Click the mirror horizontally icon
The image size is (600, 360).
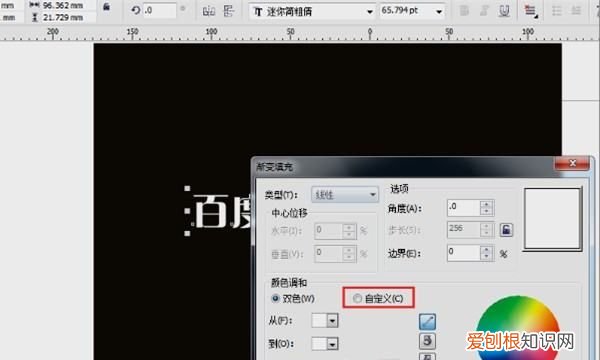pyautogui.click(x=209, y=11)
